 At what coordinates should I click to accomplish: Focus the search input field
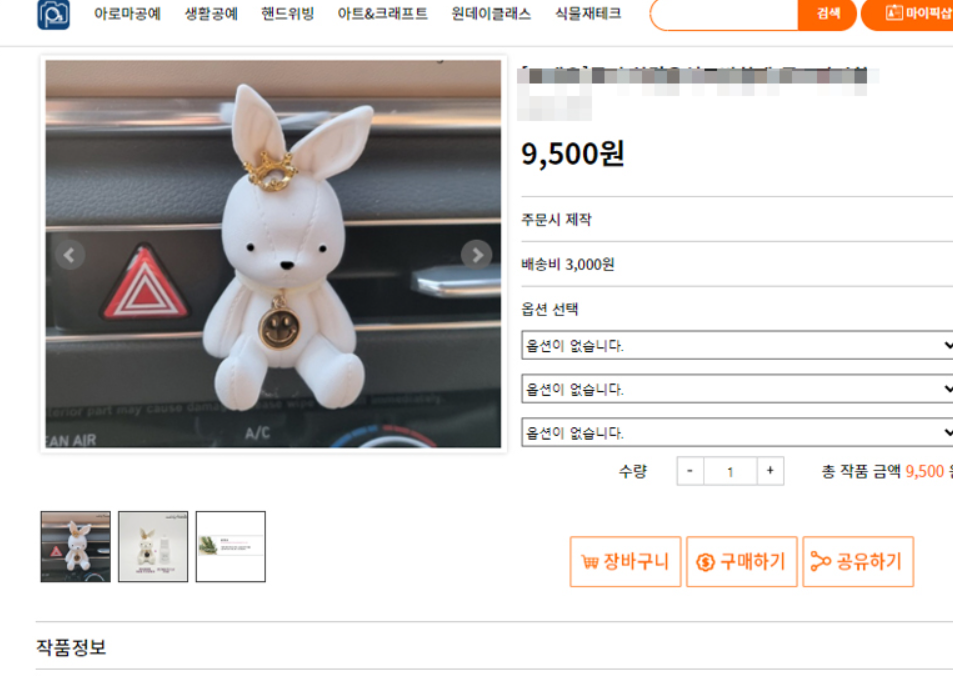(x=724, y=14)
